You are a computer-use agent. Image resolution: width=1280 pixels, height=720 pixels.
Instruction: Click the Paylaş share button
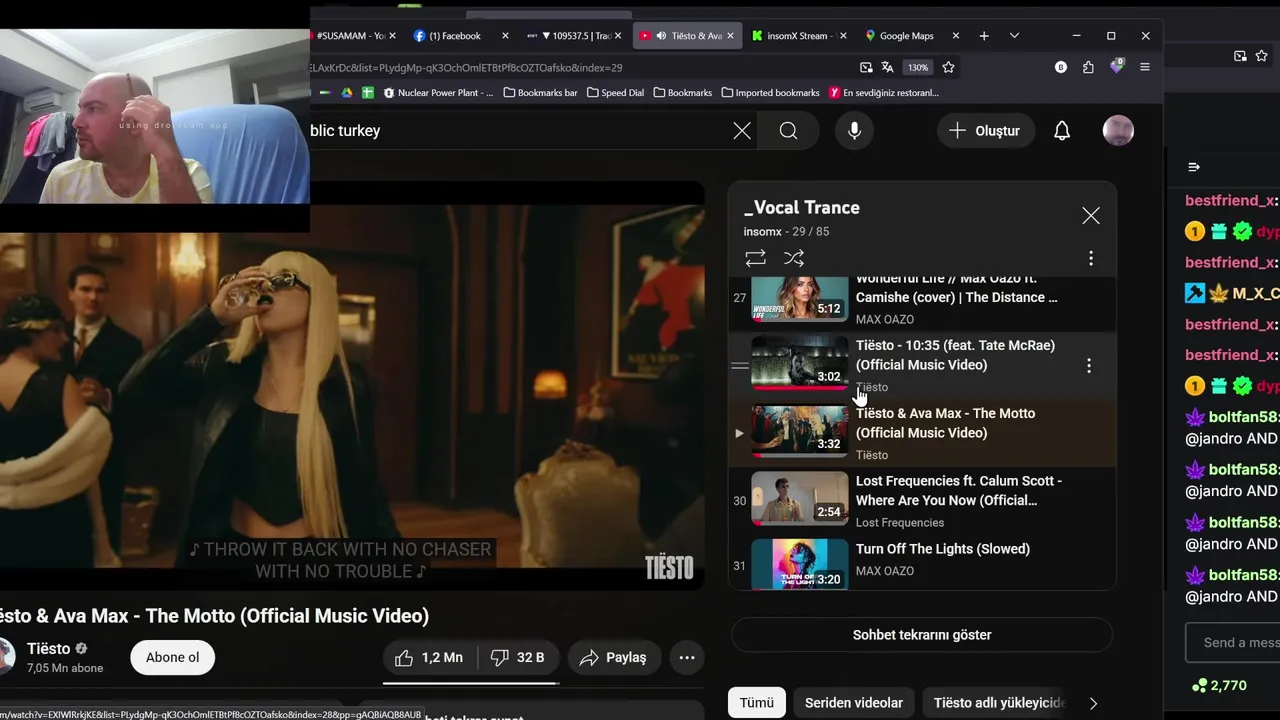point(614,657)
